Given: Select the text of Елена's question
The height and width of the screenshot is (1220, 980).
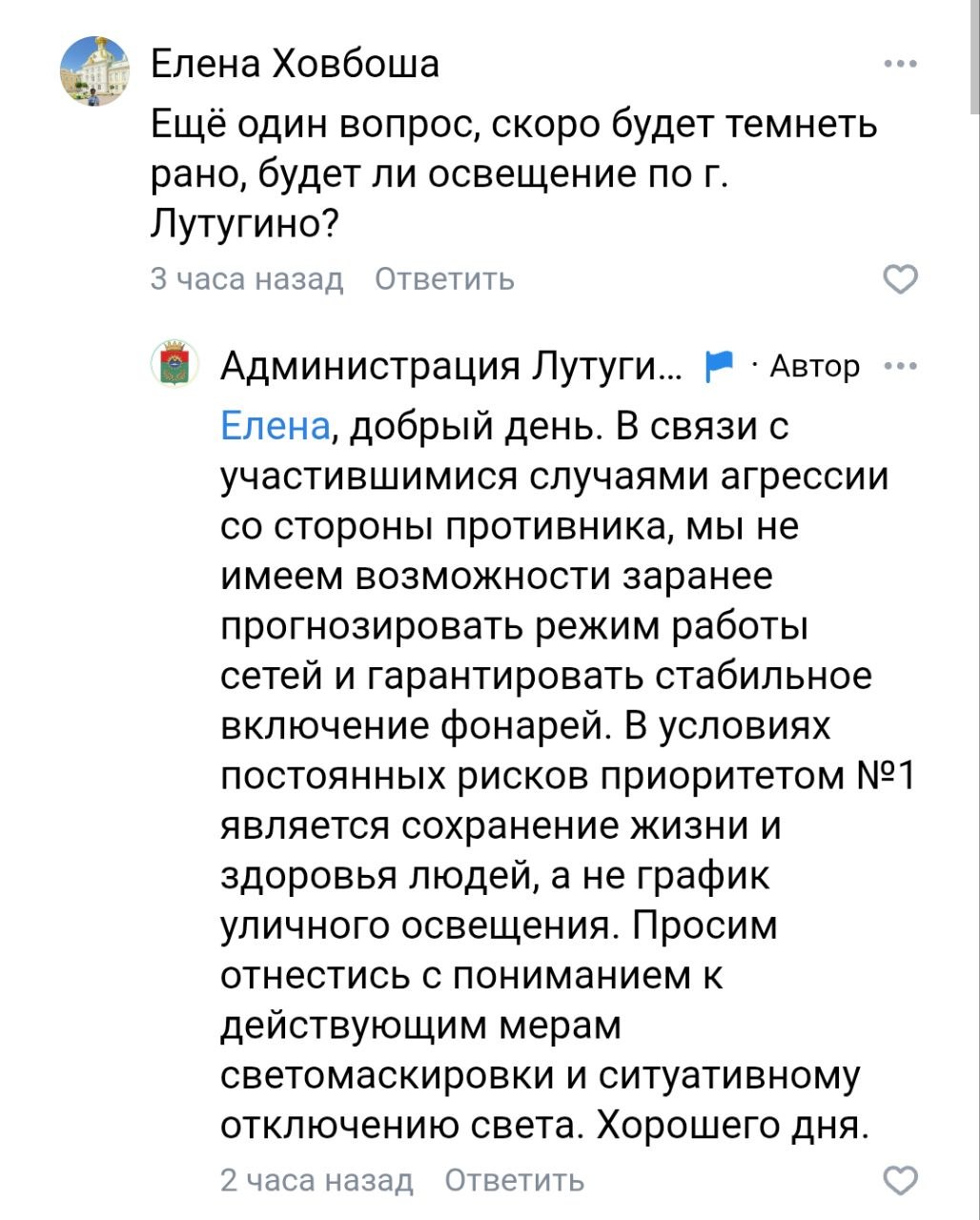Looking at the screenshot, I should pos(515,174).
